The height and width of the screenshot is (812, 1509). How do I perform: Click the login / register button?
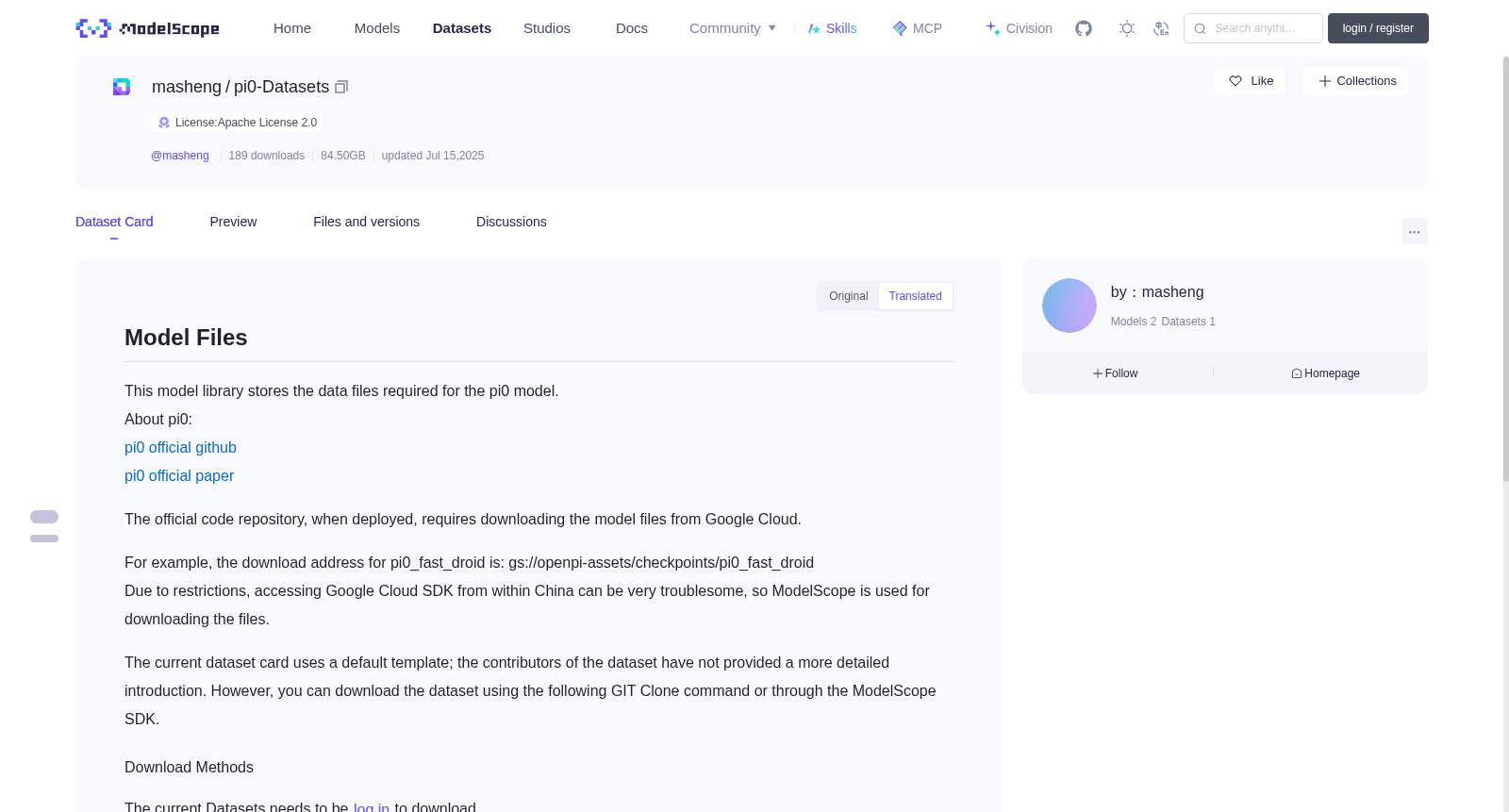(1378, 28)
